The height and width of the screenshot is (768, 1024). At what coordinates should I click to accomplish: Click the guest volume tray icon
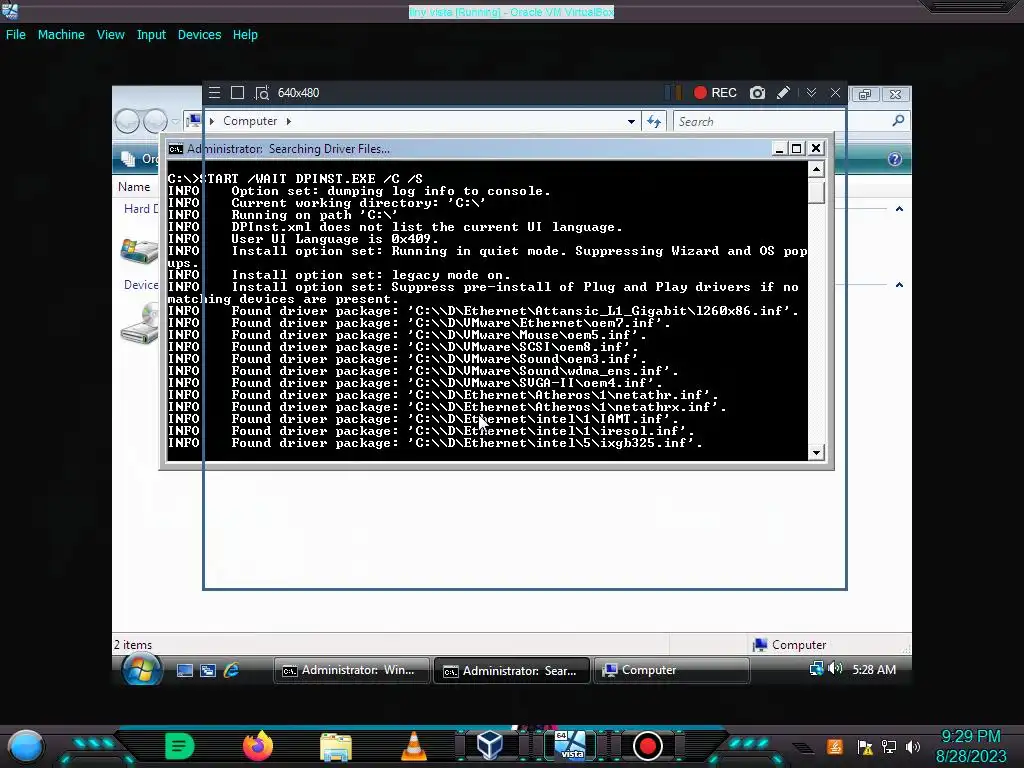835,668
